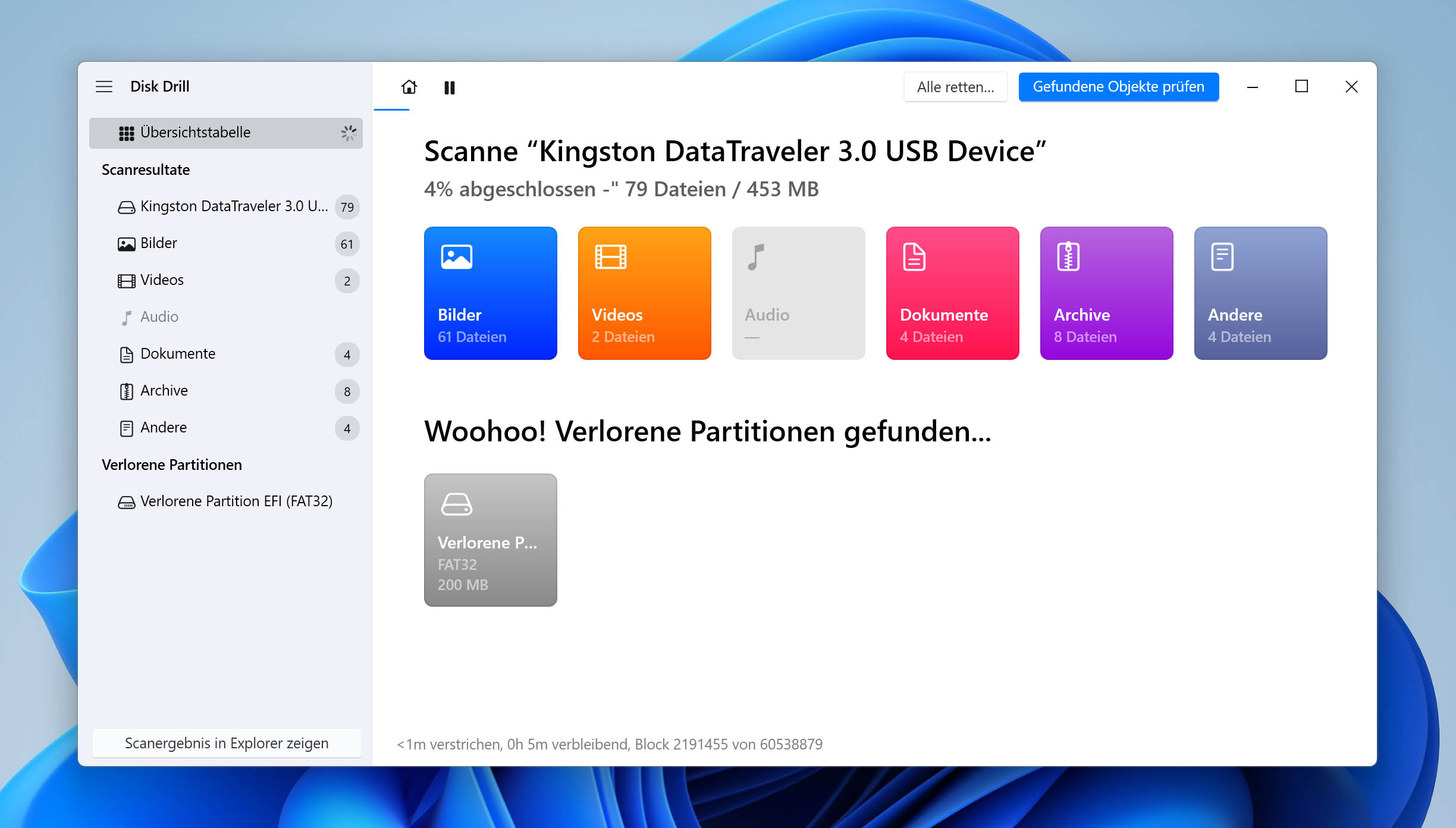Open the orange Videos 2 Dateien card
Screen dimensions: 1456x828
click(645, 293)
